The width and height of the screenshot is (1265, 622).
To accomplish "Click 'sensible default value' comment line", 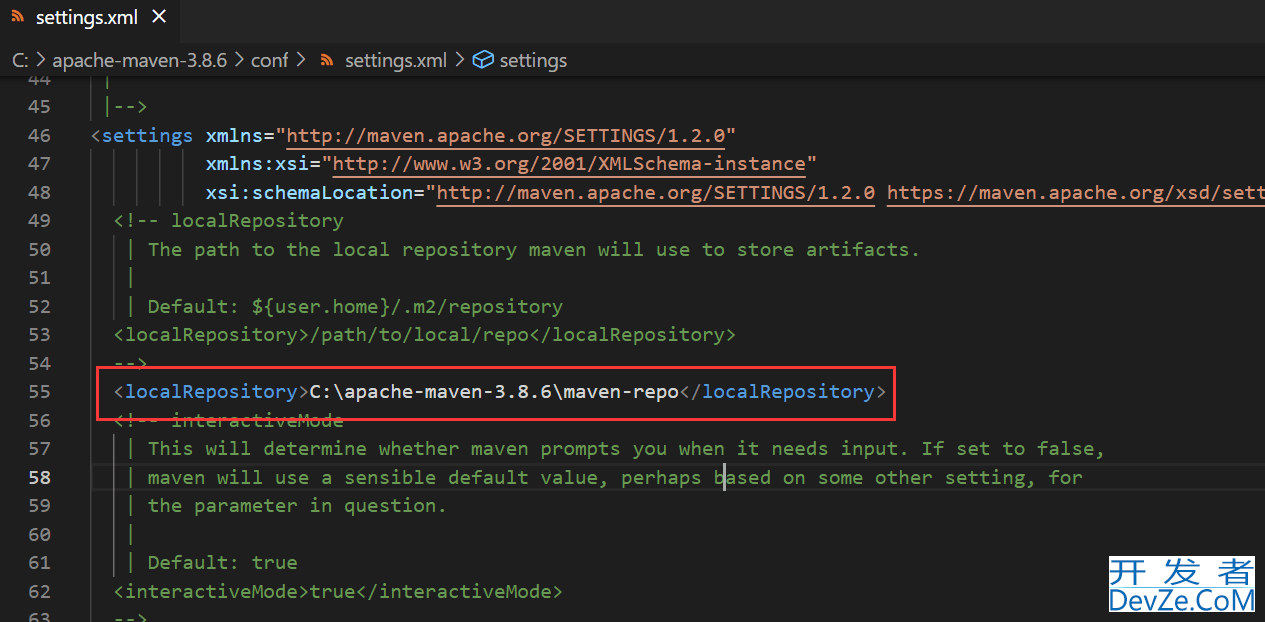I will coord(615,477).
